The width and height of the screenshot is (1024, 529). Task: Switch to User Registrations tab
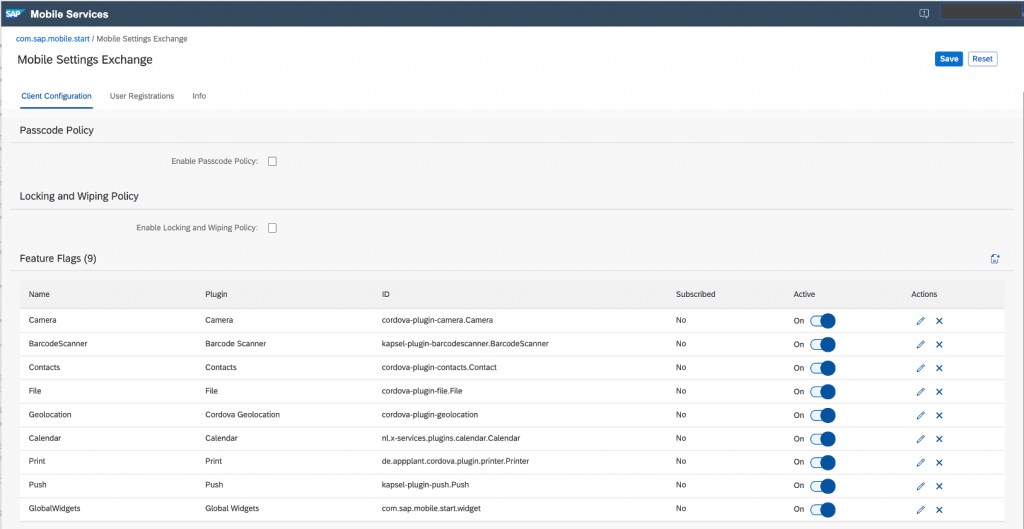(x=142, y=96)
